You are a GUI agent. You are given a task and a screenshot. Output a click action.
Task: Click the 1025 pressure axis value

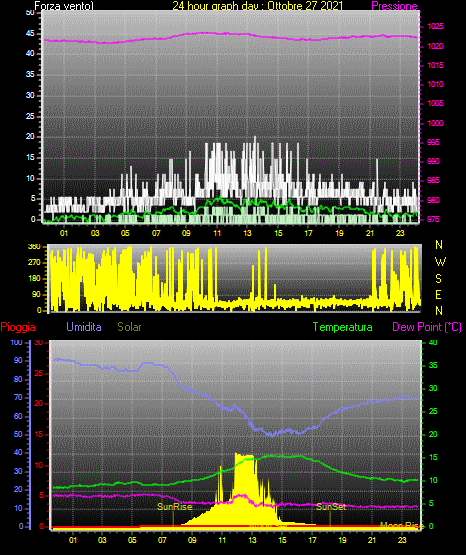pos(435,27)
